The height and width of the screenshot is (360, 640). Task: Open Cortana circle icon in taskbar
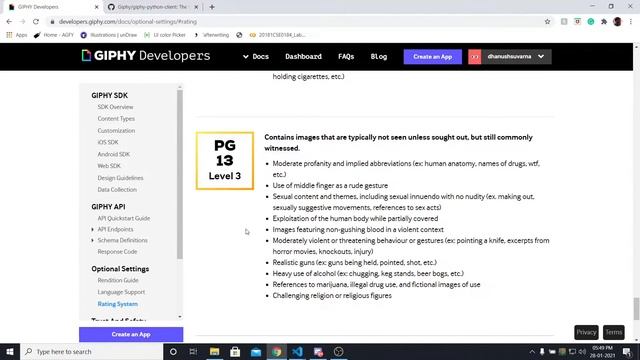tap(173, 351)
